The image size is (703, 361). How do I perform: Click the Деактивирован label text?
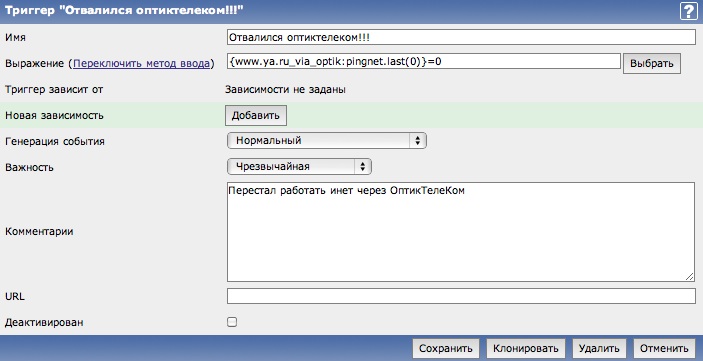44,322
